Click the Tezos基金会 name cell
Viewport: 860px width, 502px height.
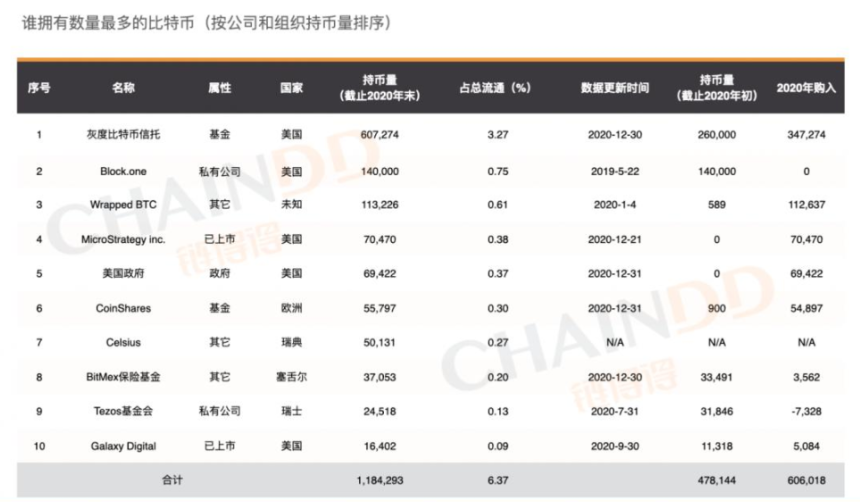(x=124, y=412)
